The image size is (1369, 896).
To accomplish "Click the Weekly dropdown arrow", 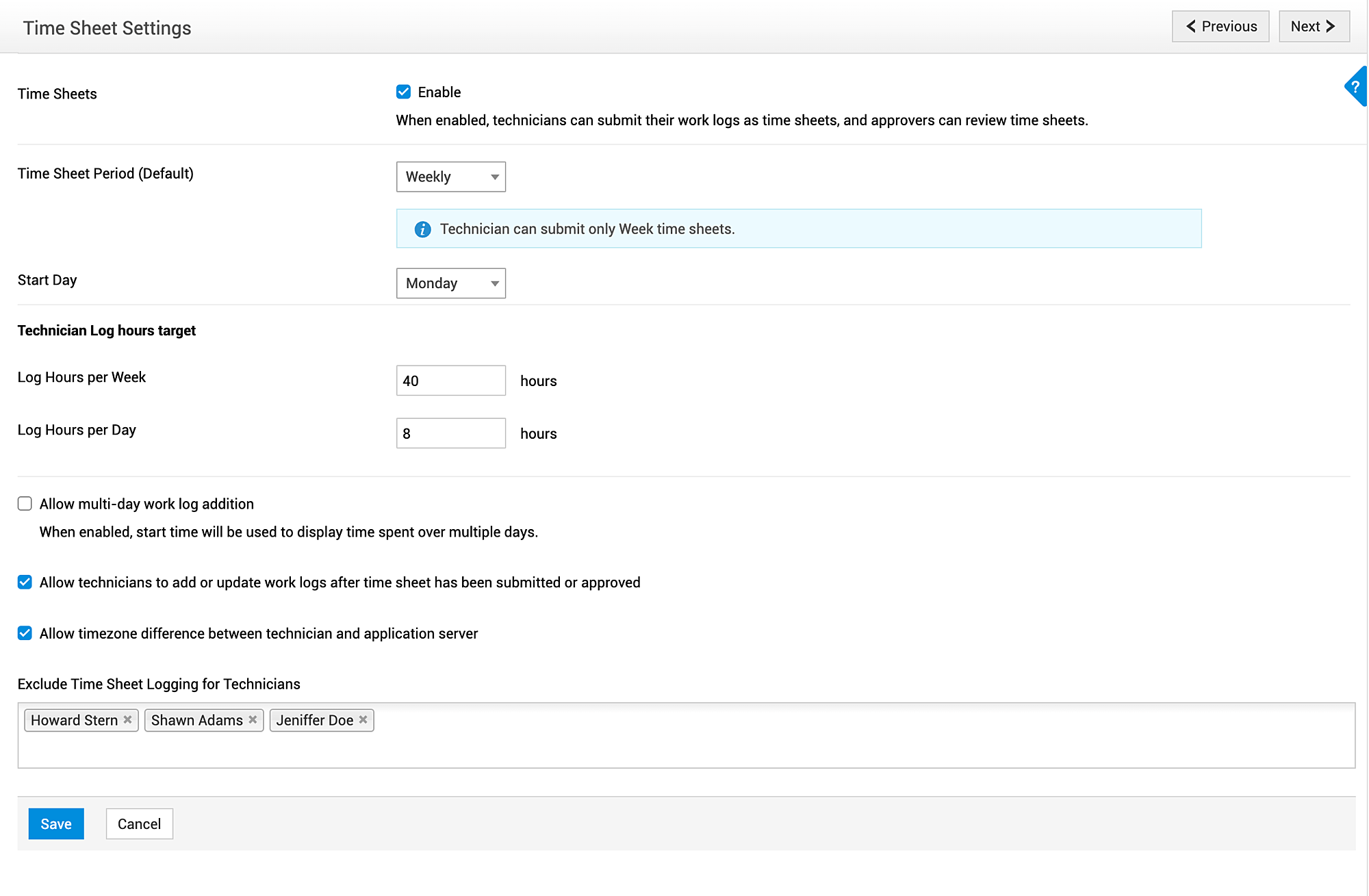I will [494, 177].
